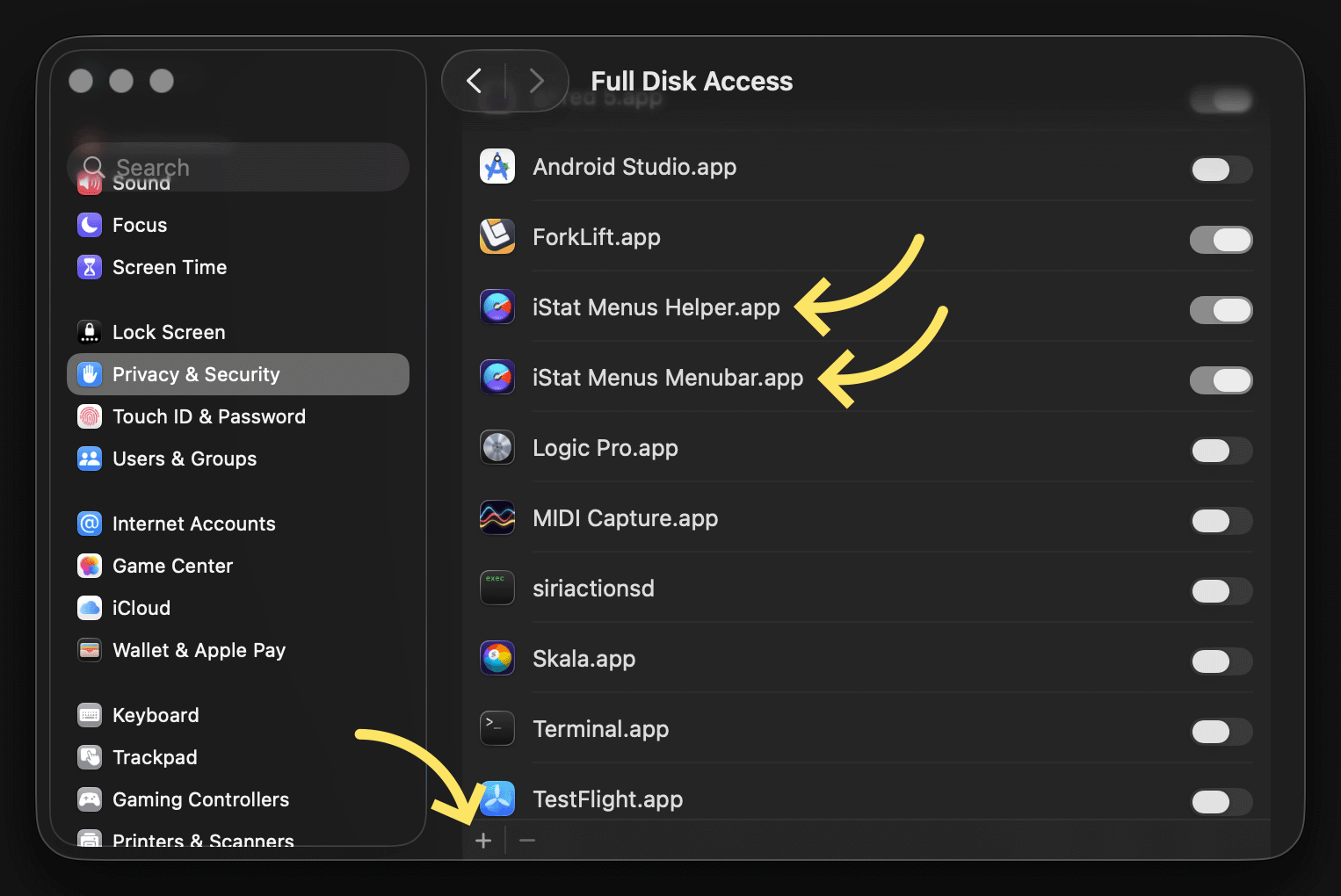Screen dimensions: 1341x896
Task: Click the Screen Time hourglass icon
Action: tap(90, 267)
